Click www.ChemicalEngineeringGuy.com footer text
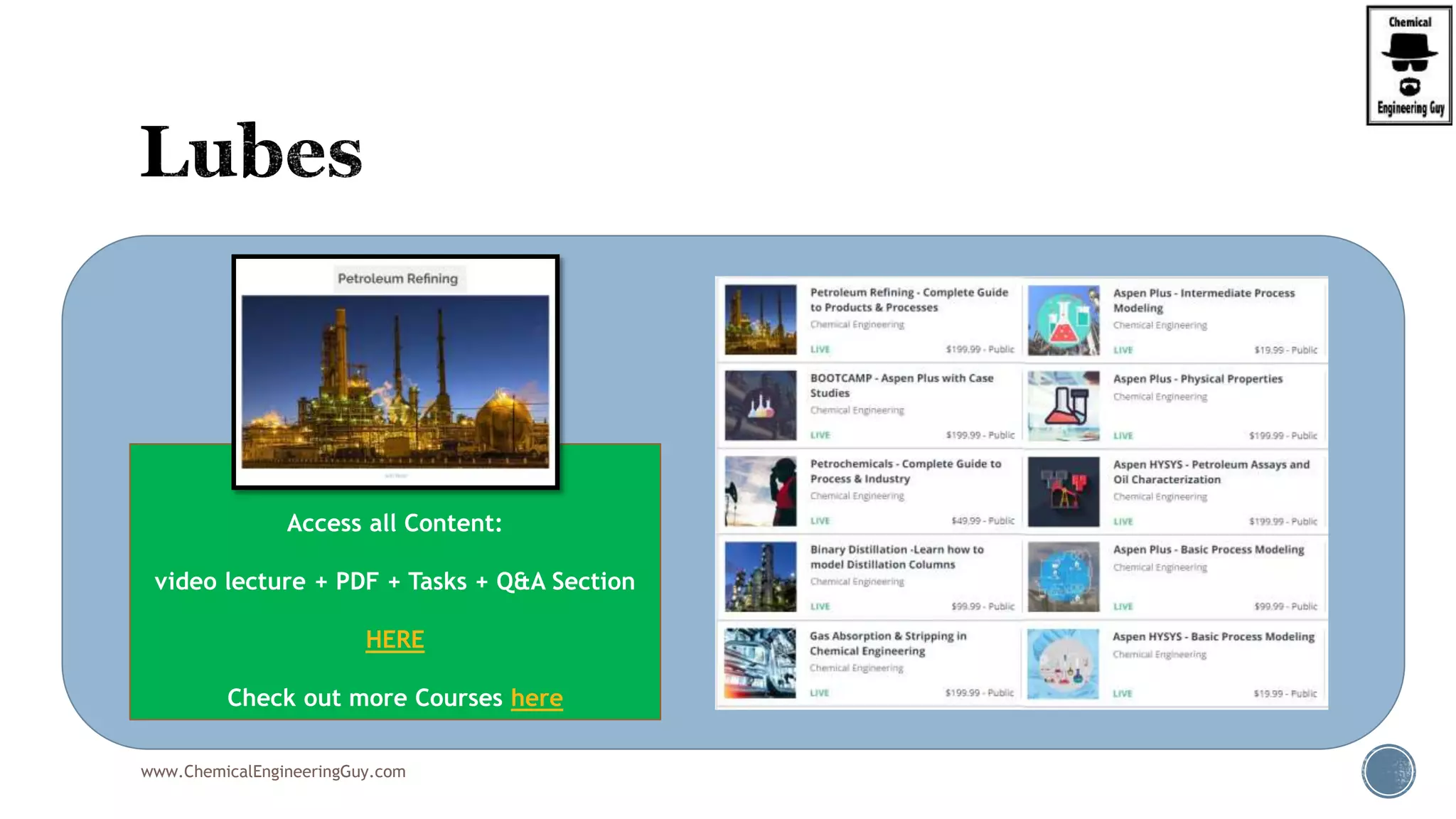The width and height of the screenshot is (1456, 819). point(273,771)
